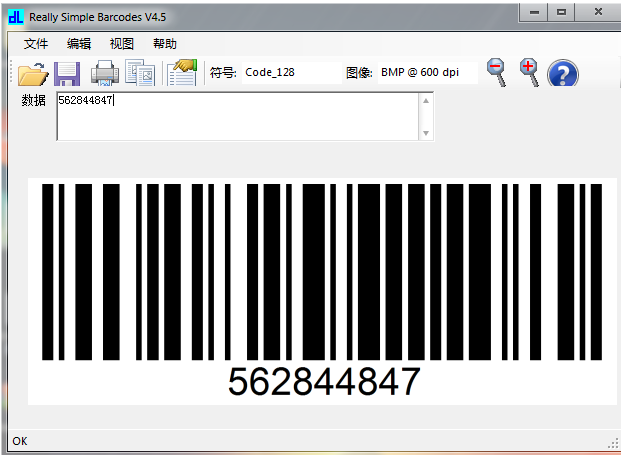Image resolution: width=621 pixels, height=455 pixels.
Task: Open the BMP @ 600 dpi image dropdown
Action: [x=428, y=72]
